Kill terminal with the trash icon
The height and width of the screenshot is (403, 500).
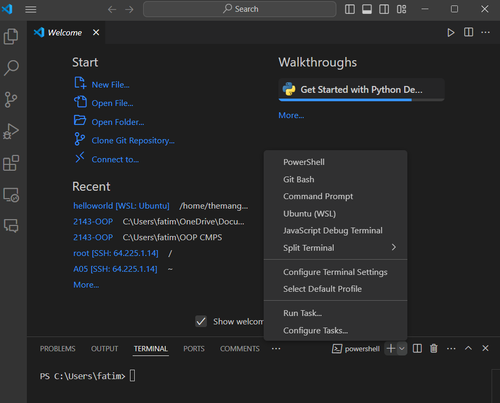434,349
